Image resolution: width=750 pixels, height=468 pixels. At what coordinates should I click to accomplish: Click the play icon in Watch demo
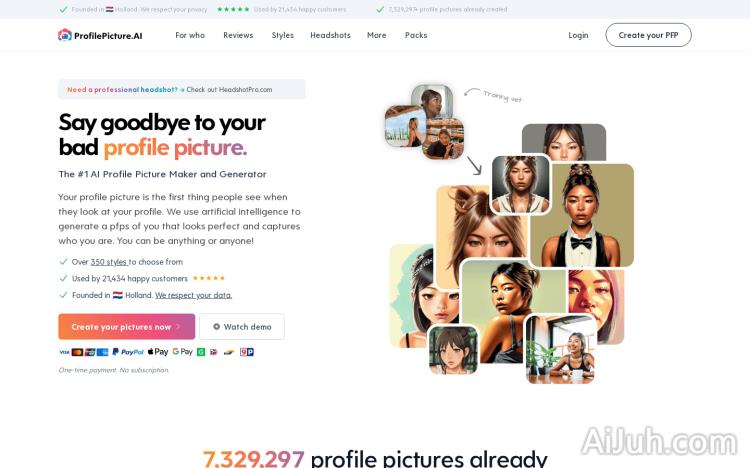pos(216,327)
